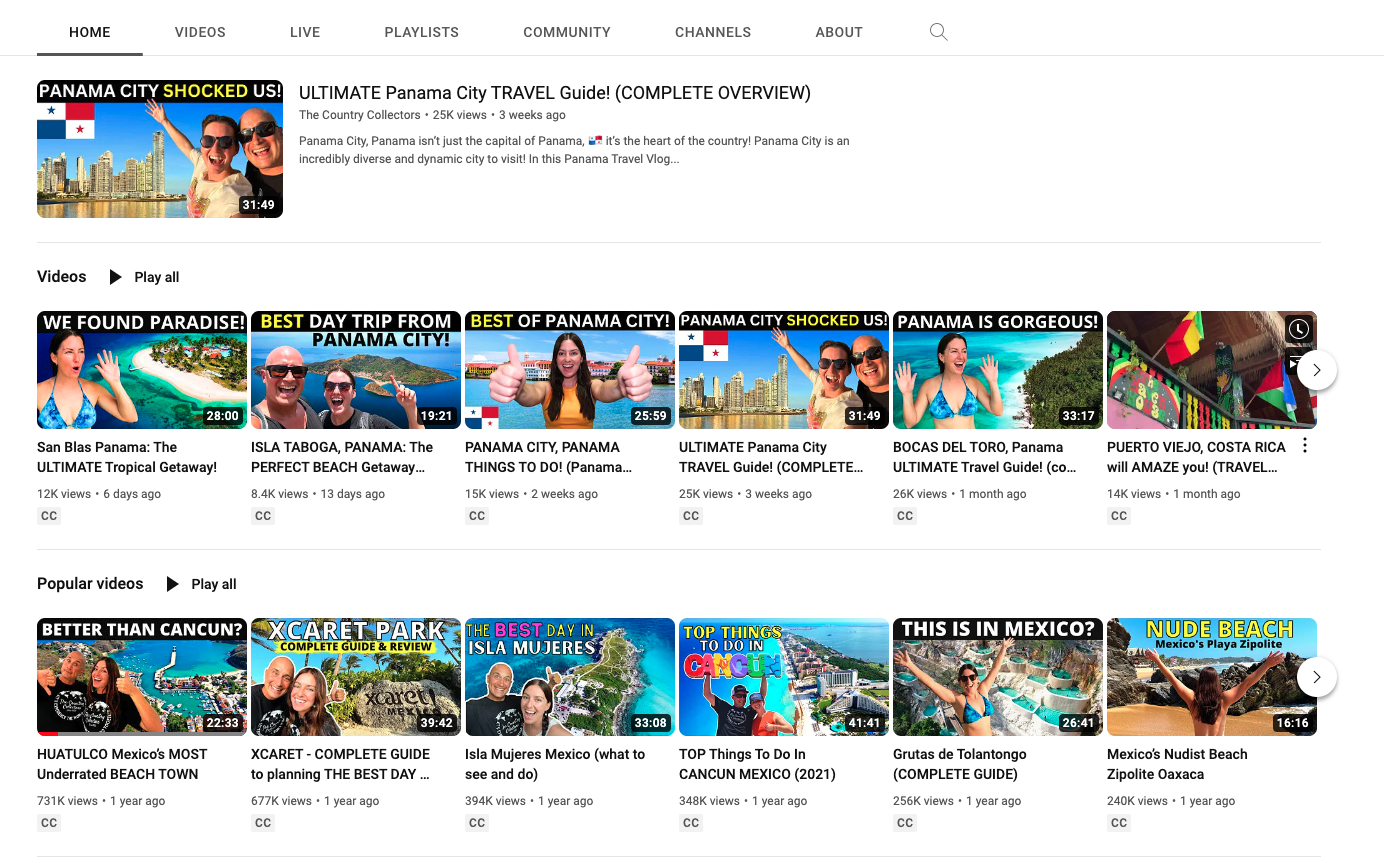Play XCARET PARK thumbnail

(356, 677)
